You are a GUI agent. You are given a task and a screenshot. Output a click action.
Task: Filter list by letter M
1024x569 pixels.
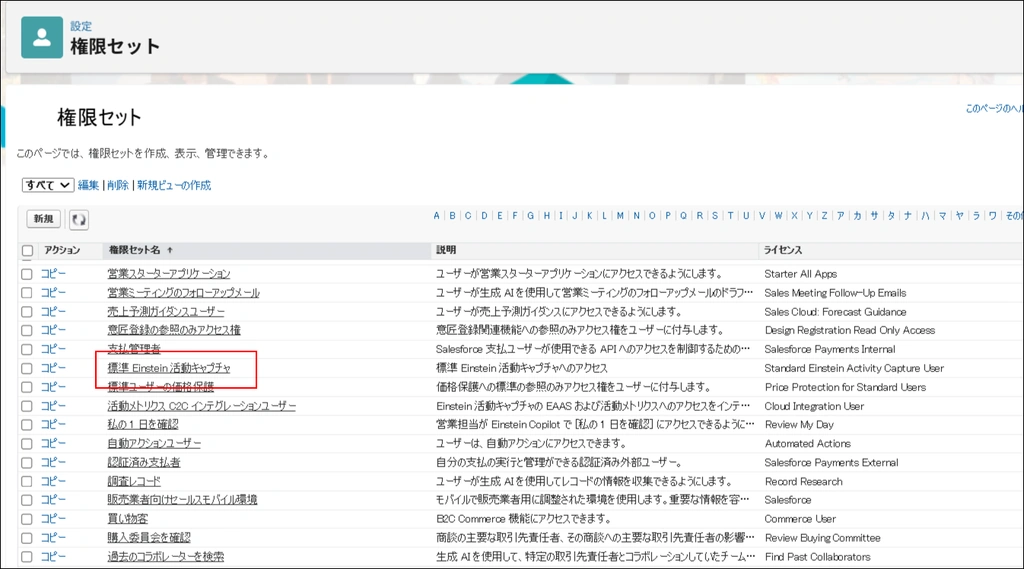[620, 215]
